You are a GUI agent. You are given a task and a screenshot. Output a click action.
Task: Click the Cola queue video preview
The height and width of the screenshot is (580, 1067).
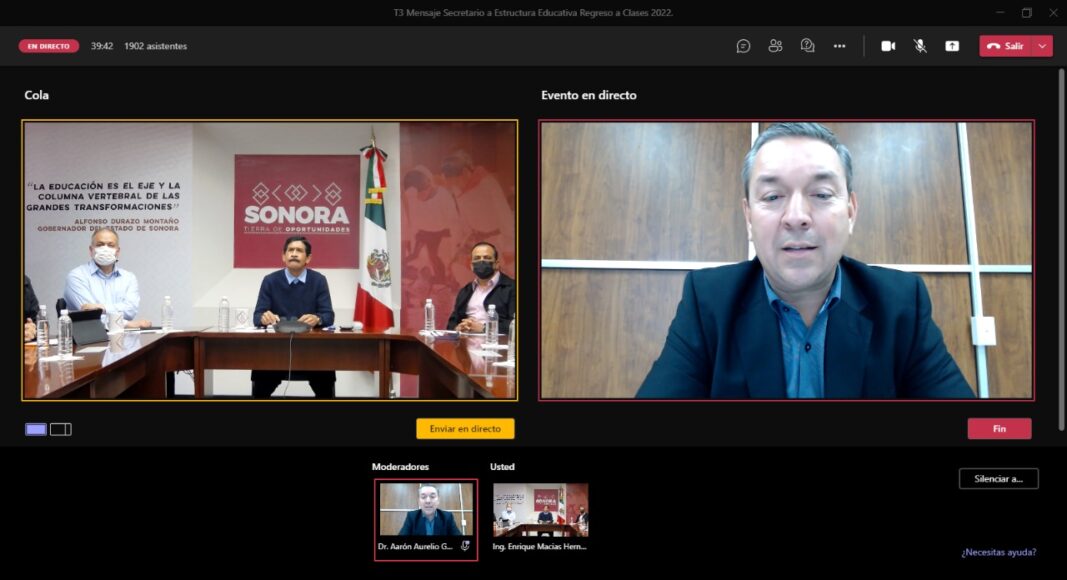[269, 260]
